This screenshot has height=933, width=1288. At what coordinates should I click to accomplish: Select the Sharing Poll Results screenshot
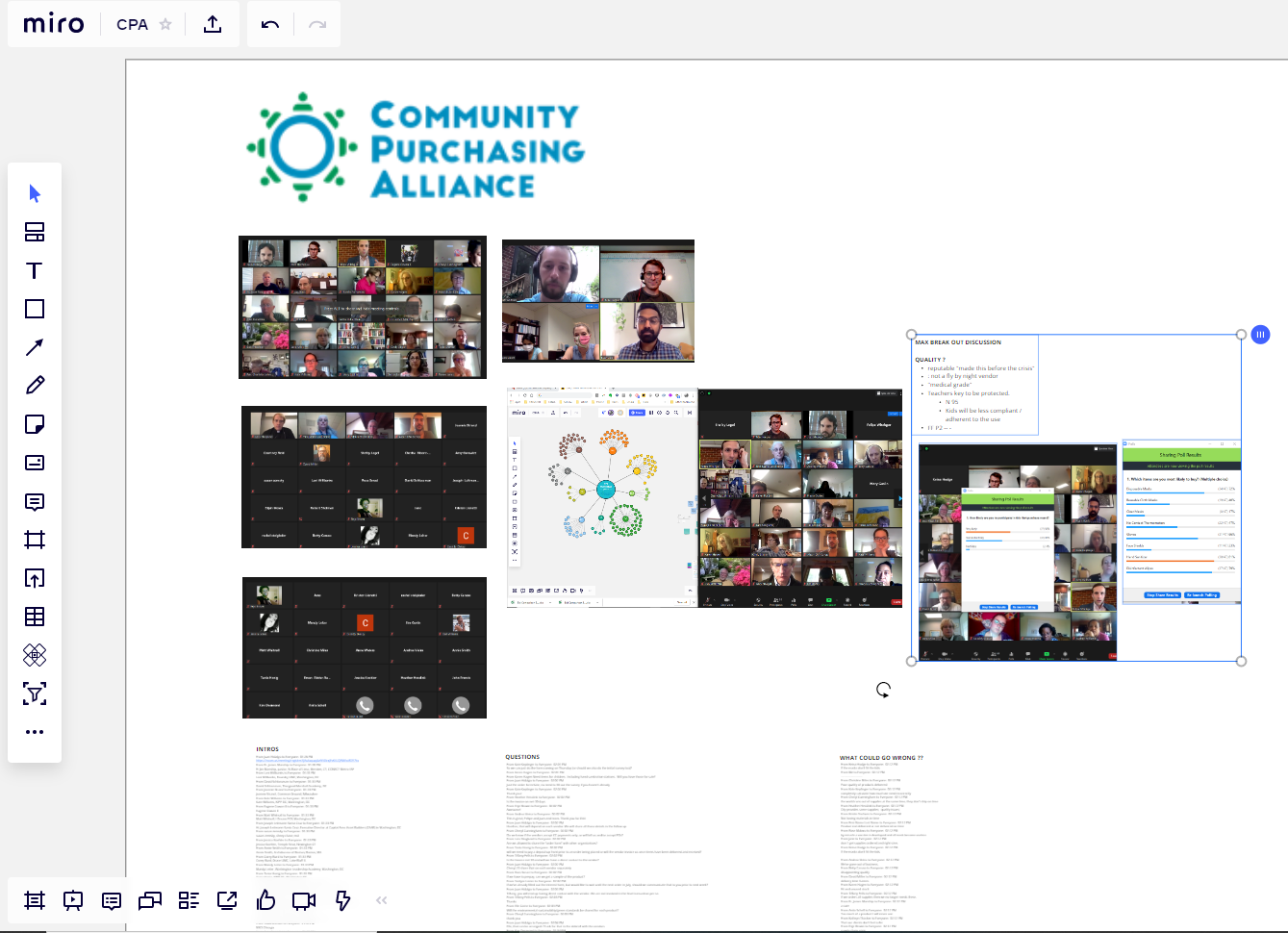coord(1181,523)
